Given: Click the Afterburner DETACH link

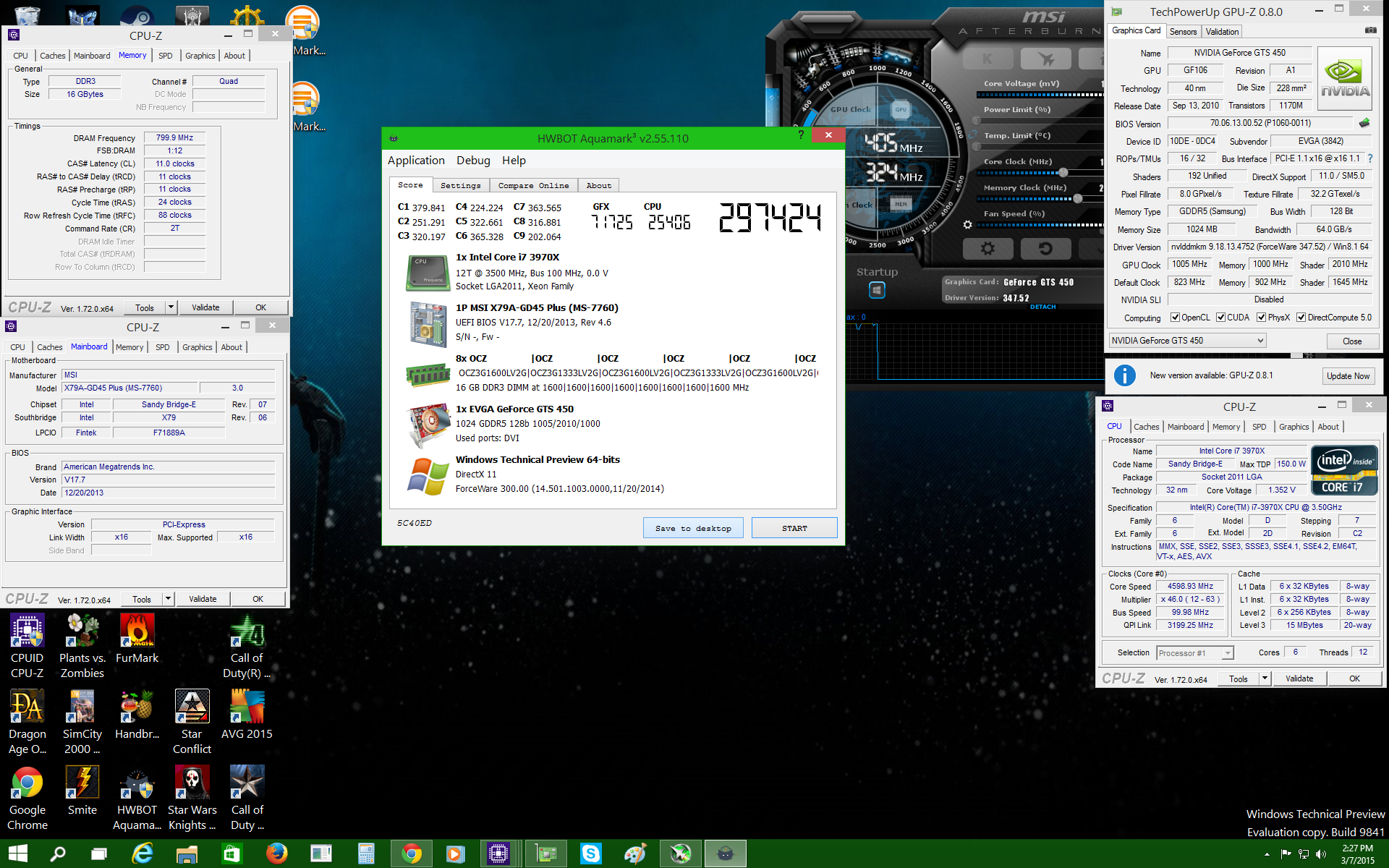Looking at the screenshot, I should (1042, 307).
